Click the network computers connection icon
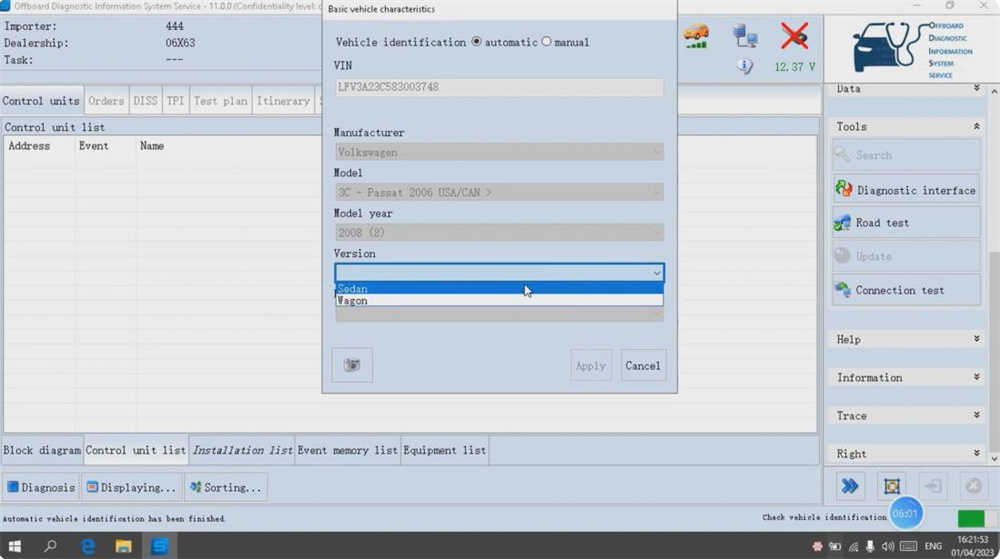This screenshot has width=1000, height=559. [x=745, y=36]
